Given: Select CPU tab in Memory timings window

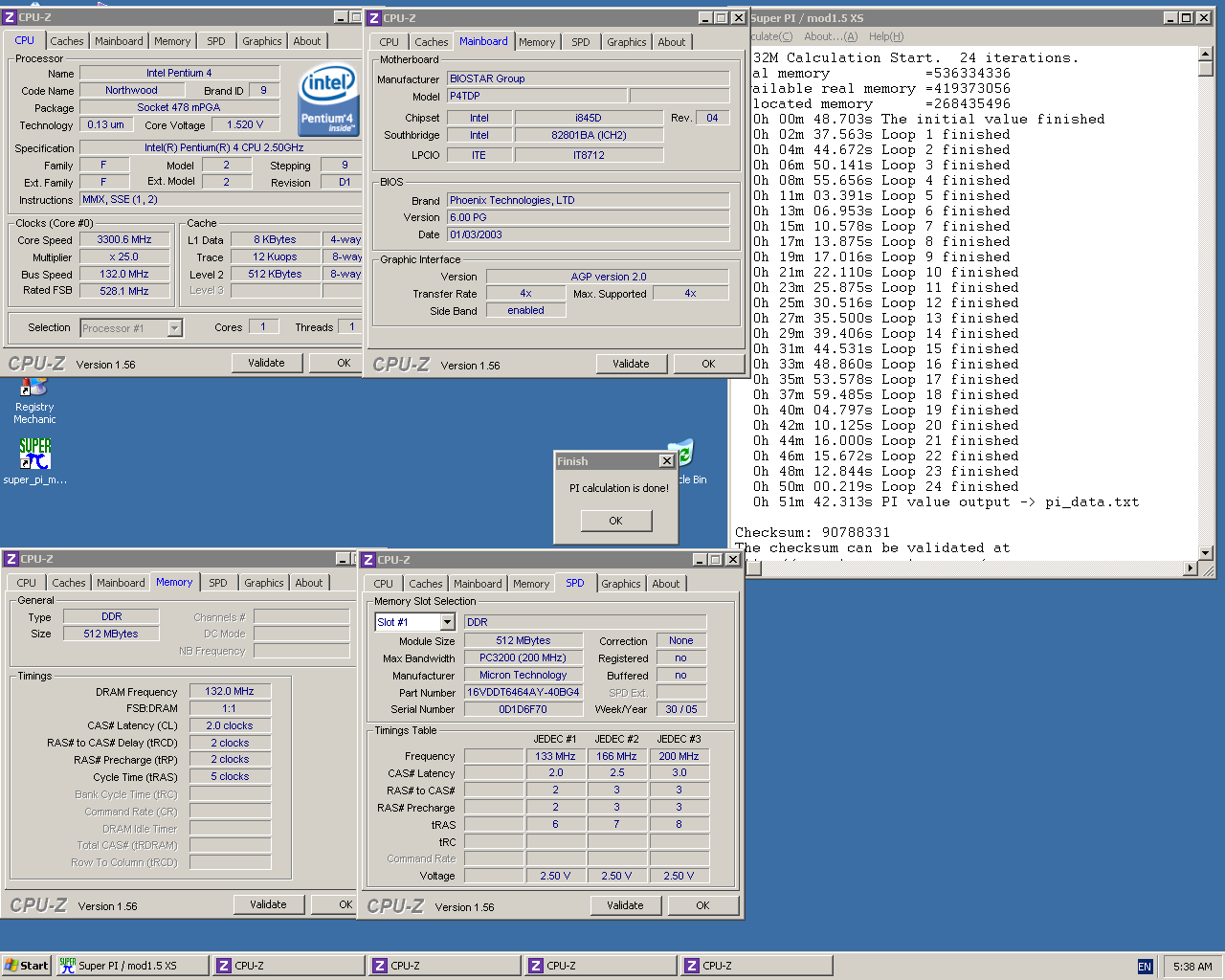Looking at the screenshot, I should 26,583.
